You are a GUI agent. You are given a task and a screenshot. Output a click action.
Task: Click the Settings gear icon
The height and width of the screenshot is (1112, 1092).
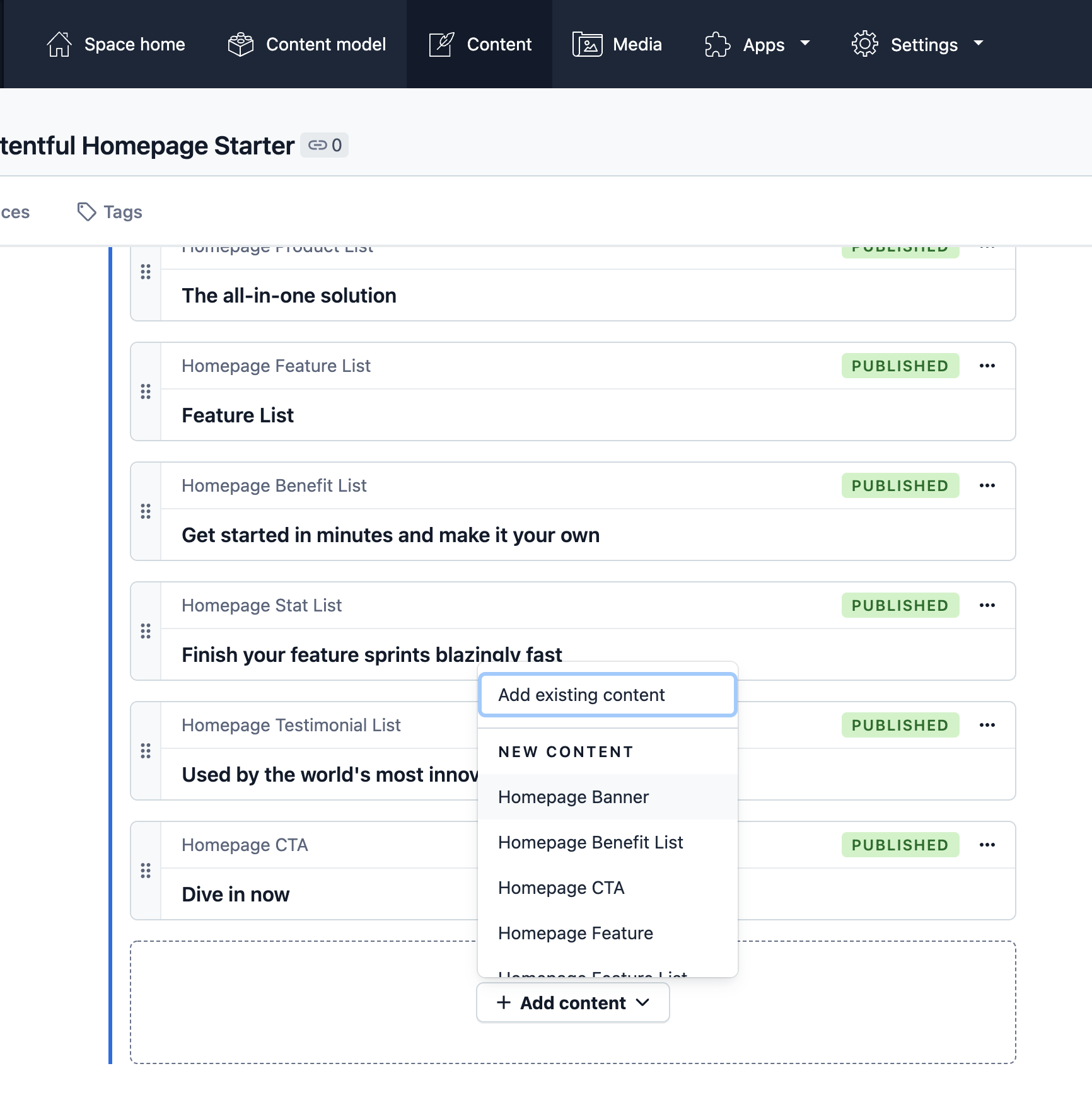pos(864,44)
